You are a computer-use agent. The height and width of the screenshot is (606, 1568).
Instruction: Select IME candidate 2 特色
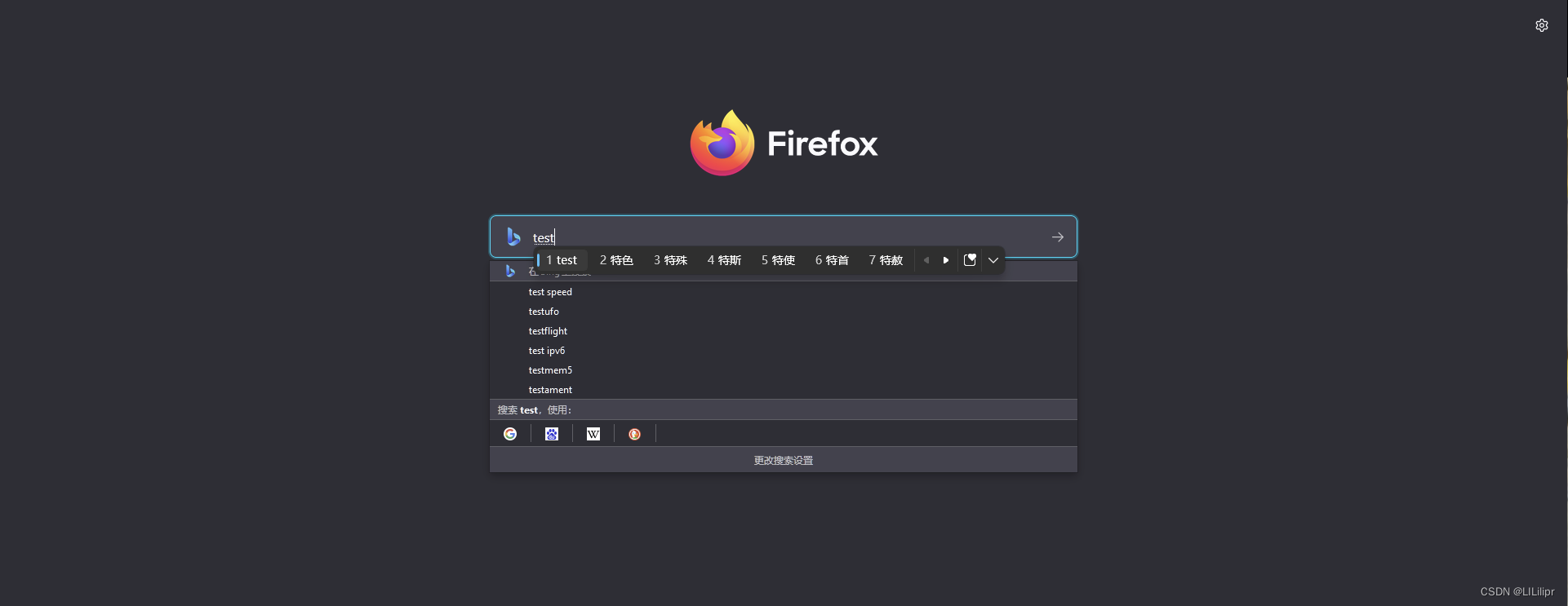[x=616, y=260]
